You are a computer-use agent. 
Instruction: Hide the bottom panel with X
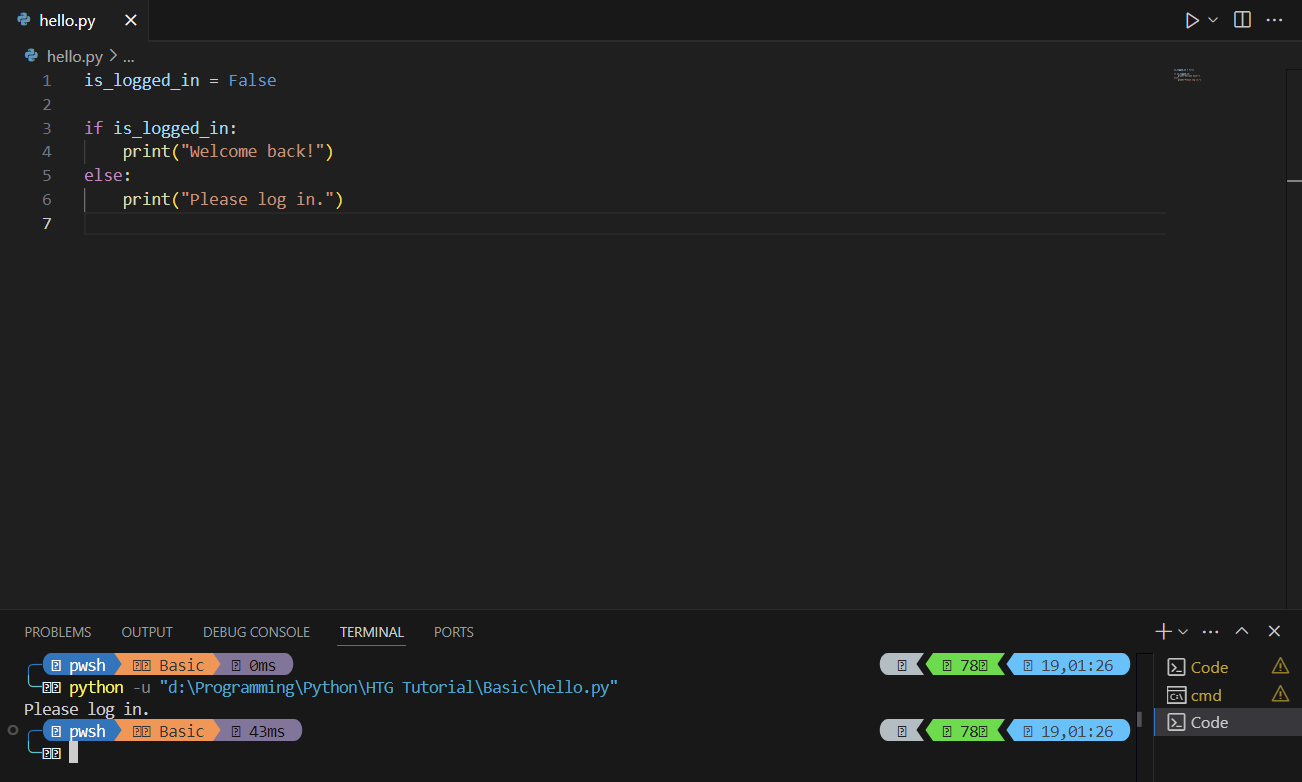tap(1274, 632)
